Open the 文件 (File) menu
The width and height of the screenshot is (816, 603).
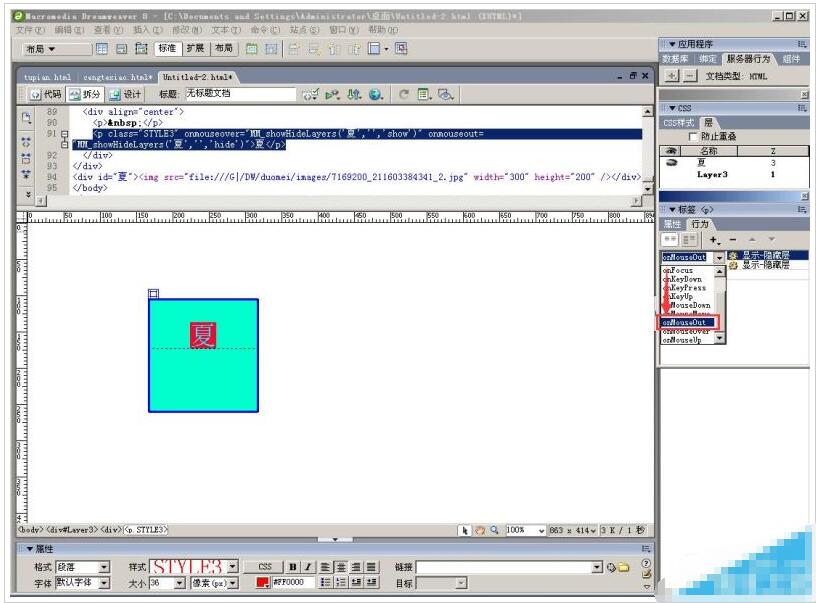[x=25, y=30]
